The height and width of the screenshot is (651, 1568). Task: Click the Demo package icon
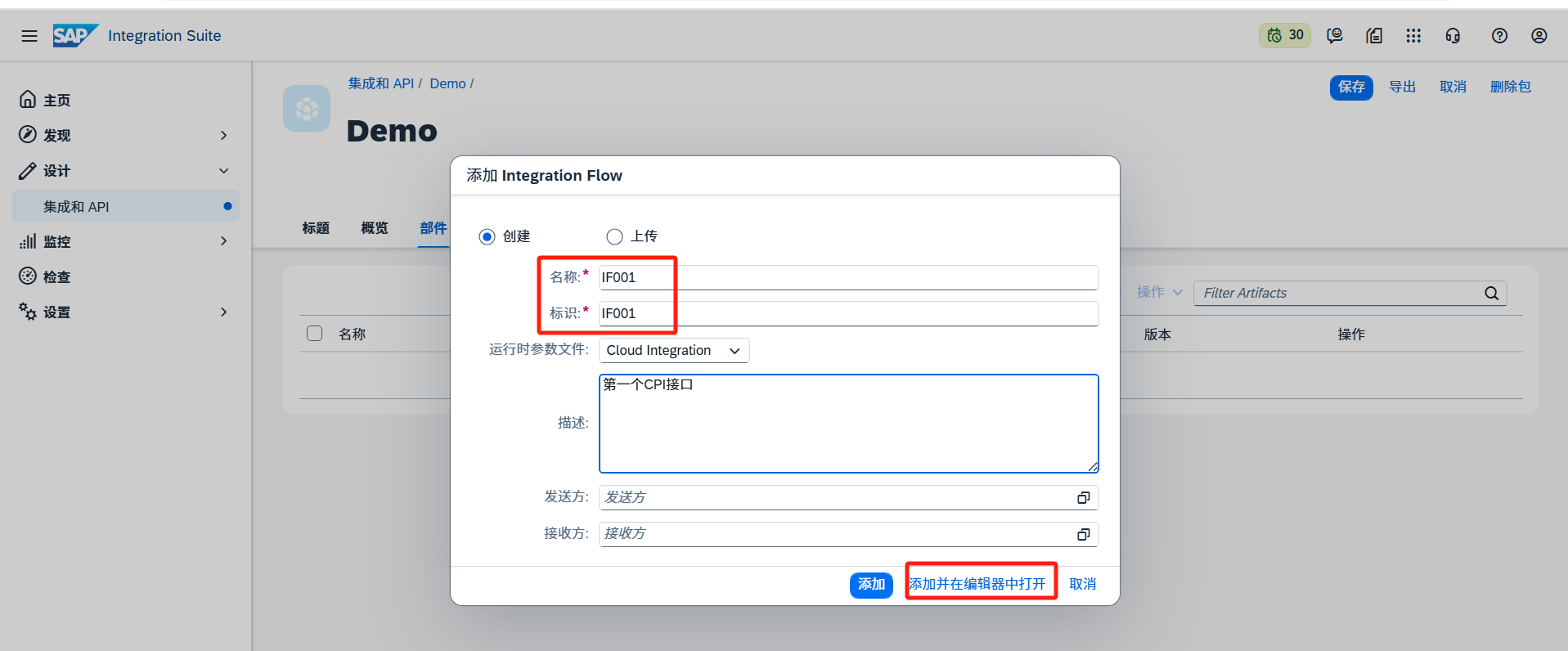(307, 108)
